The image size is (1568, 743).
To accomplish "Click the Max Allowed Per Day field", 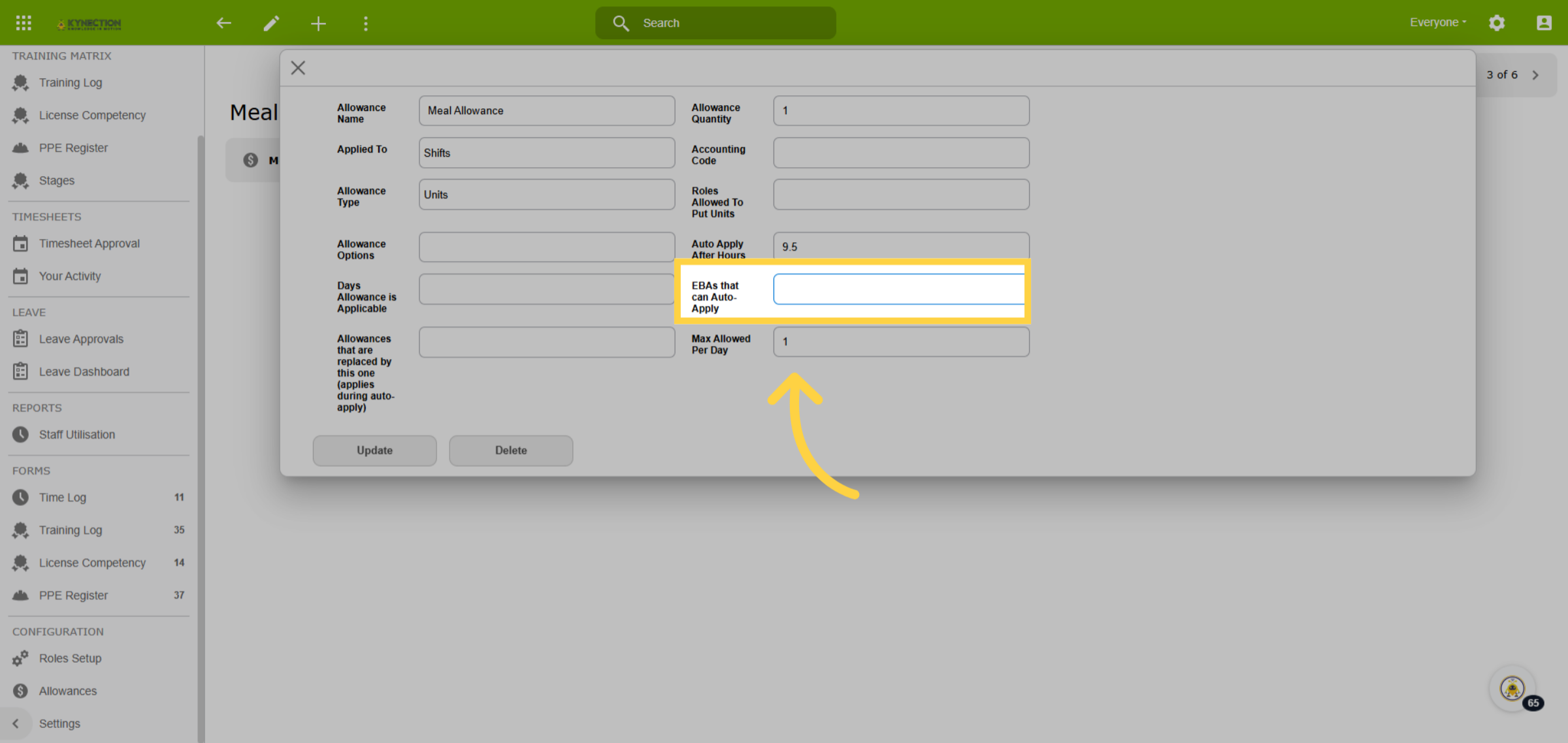I will 902,341.
